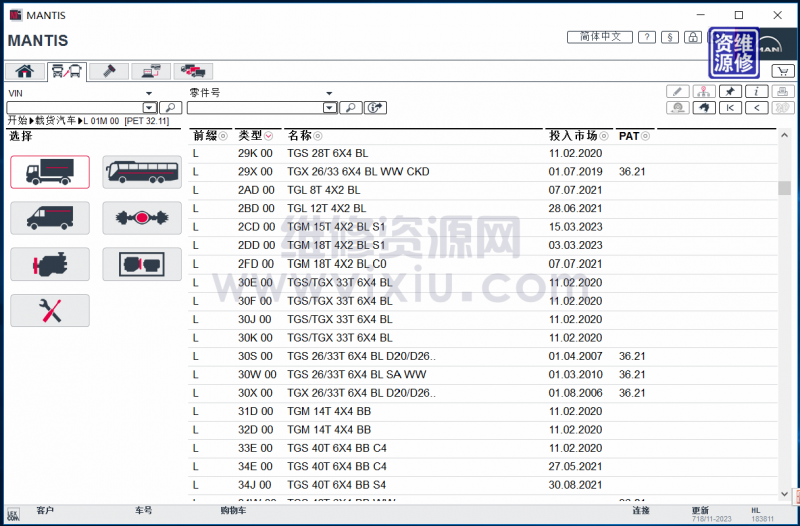The height and width of the screenshot is (526, 800).
Task: Expand the 零件号 label dropdown arrow
Action: 329,93
